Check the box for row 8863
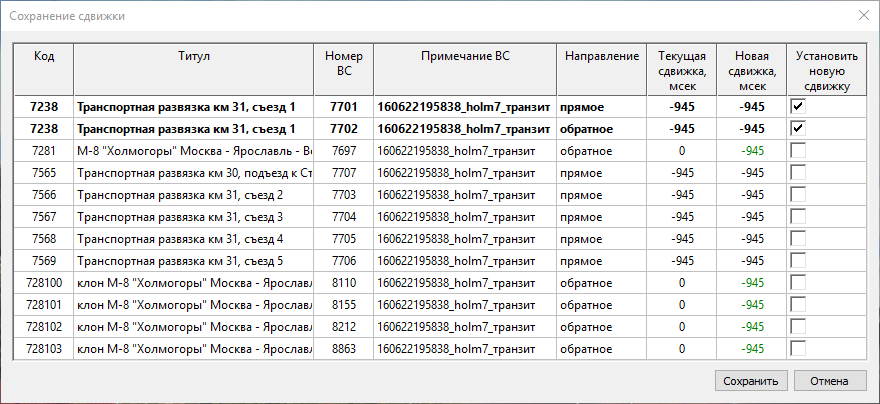The width and height of the screenshot is (880, 404). pyautogui.click(x=798, y=348)
